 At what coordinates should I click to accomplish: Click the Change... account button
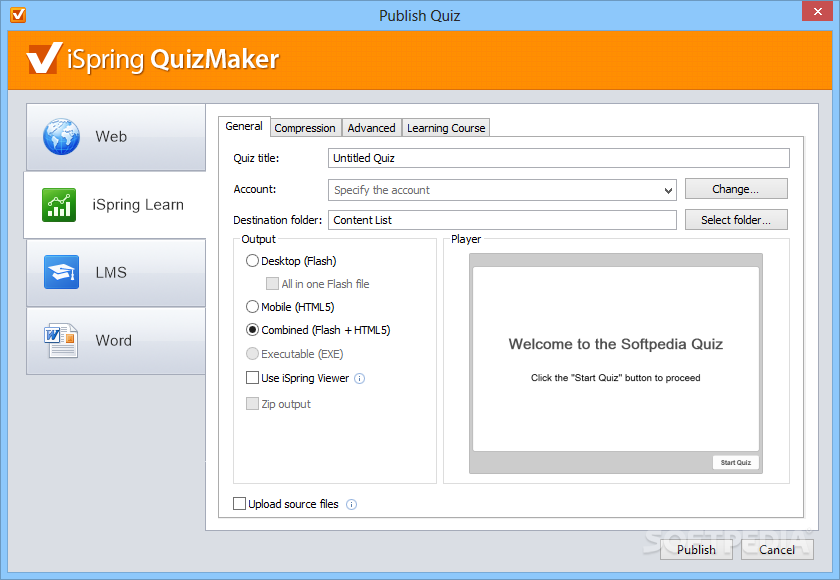coord(736,189)
